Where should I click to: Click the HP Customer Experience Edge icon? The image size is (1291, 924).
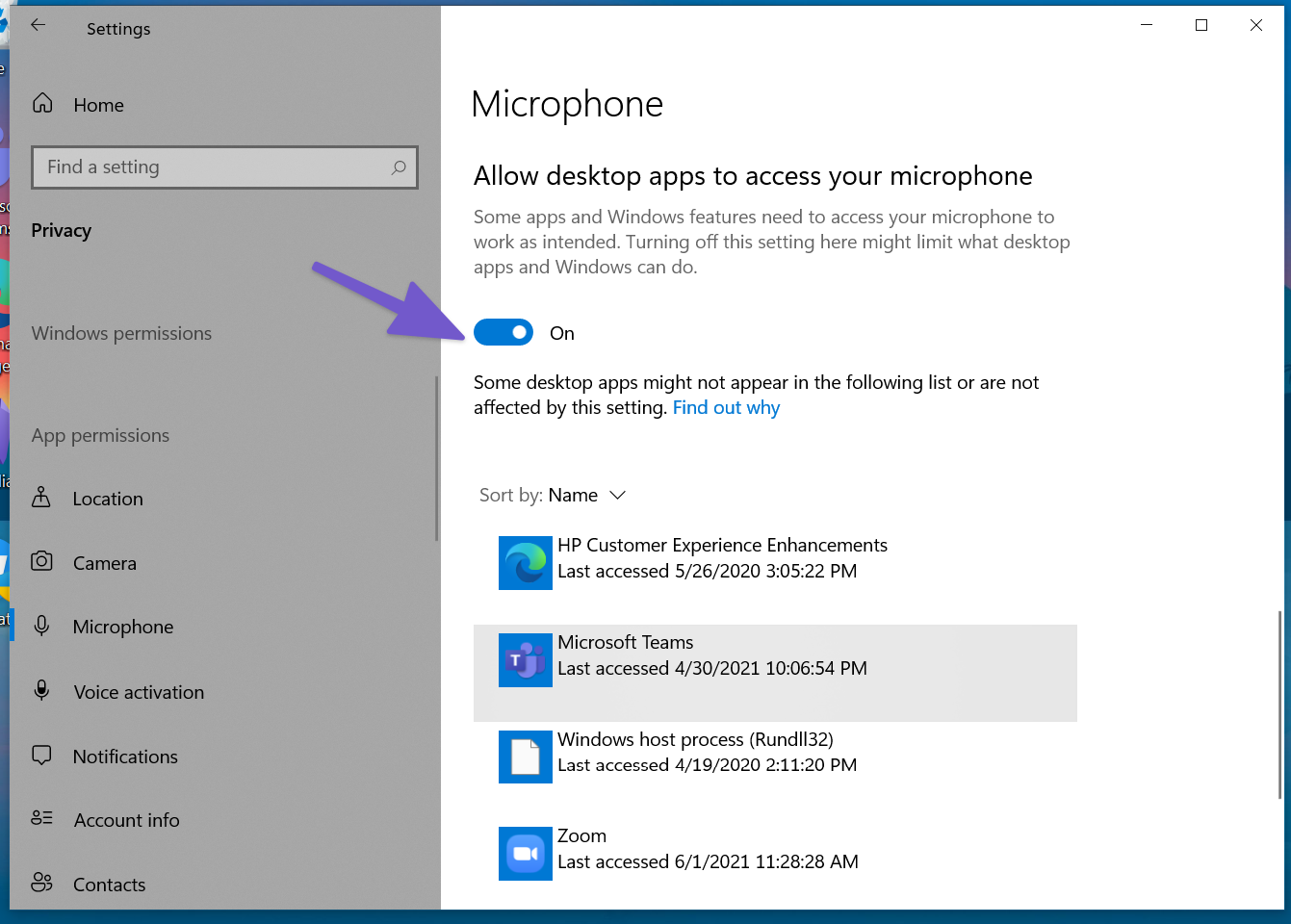click(x=526, y=563)
